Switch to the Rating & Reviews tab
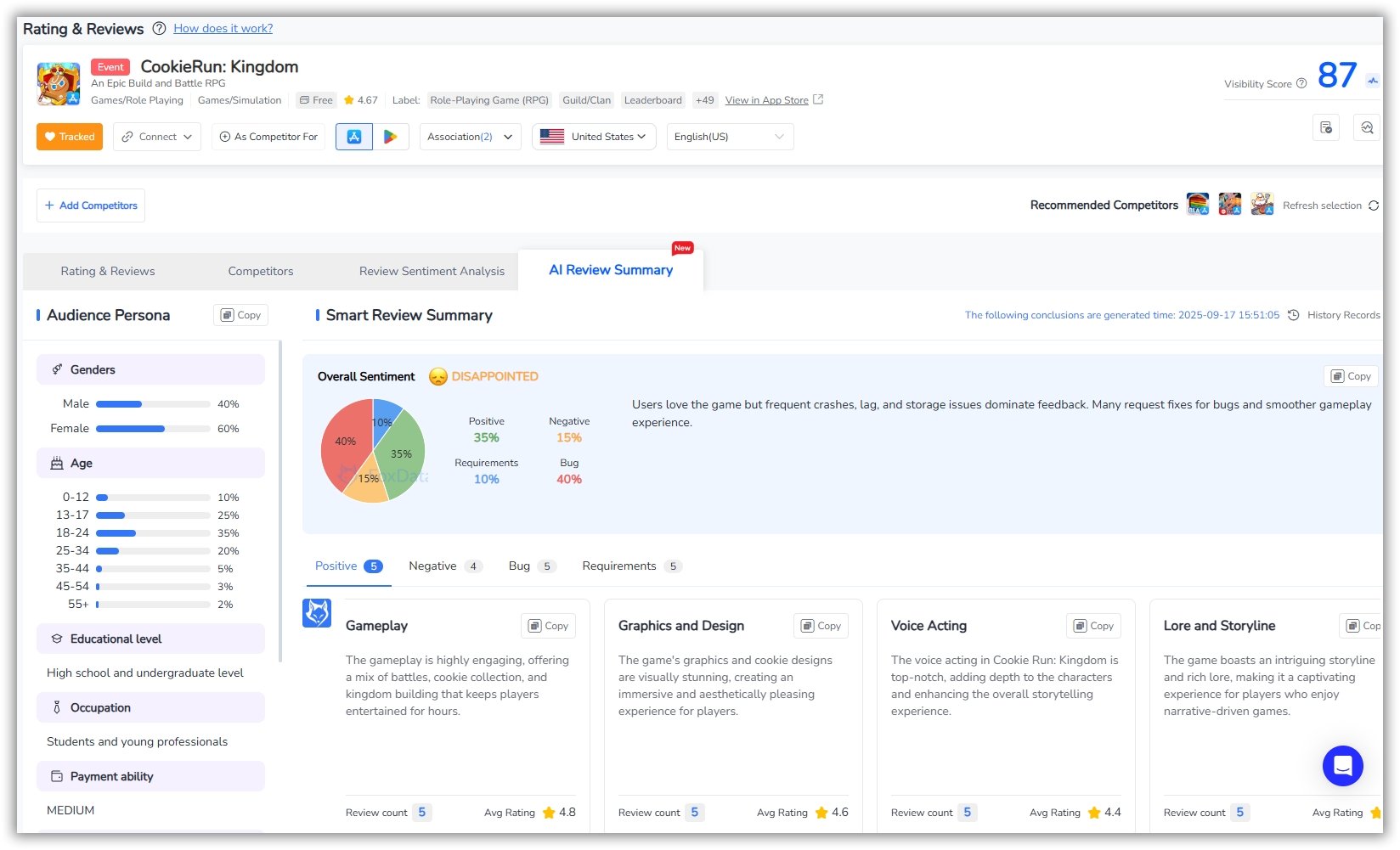 pyautogui.click(x=108, y=271)
